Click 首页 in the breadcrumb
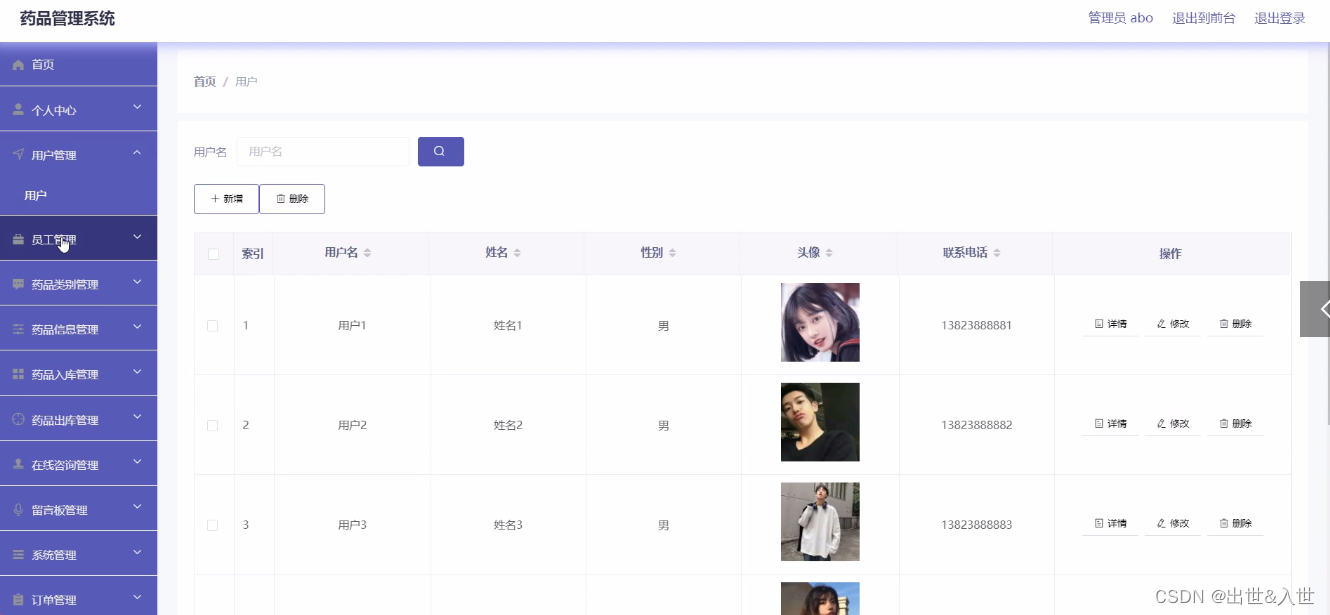Screen dimensions: 1330x615 pos(205,81)
